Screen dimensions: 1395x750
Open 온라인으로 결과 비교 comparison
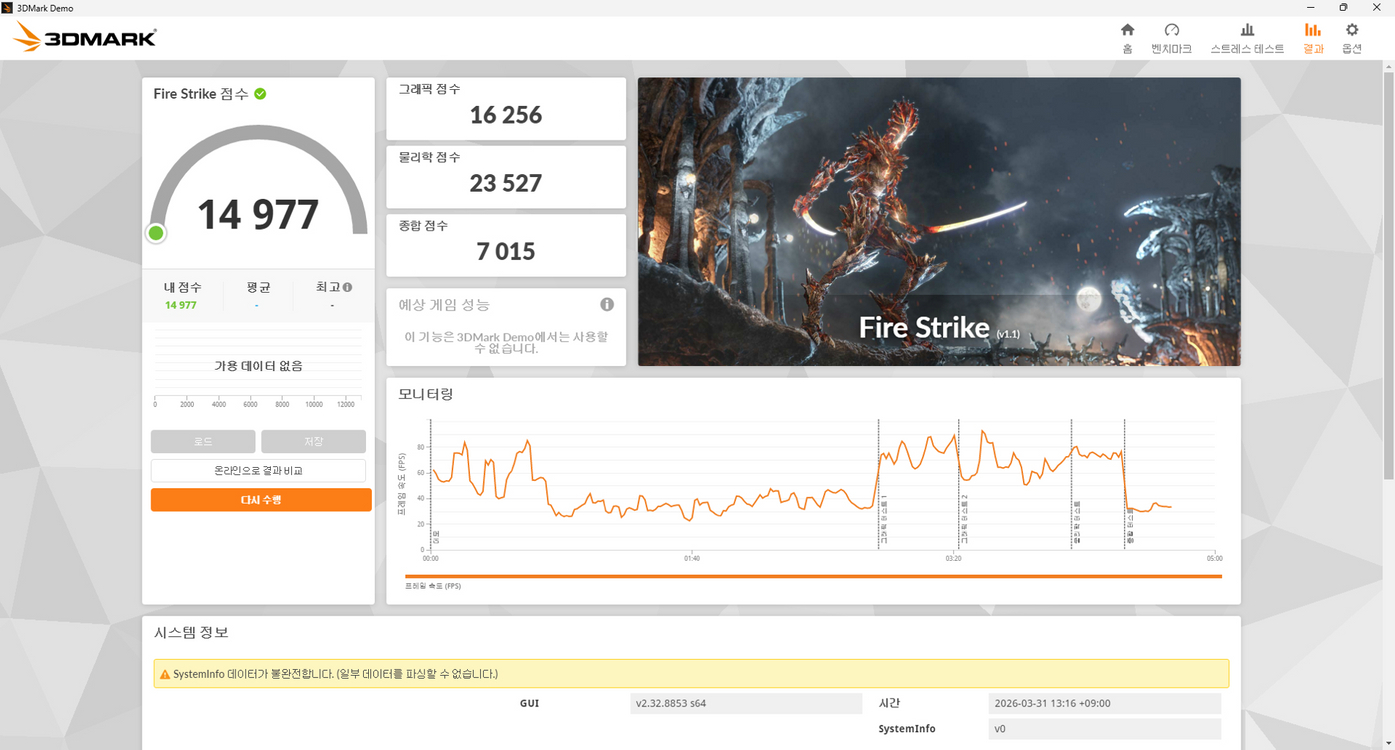coord(260,469)
